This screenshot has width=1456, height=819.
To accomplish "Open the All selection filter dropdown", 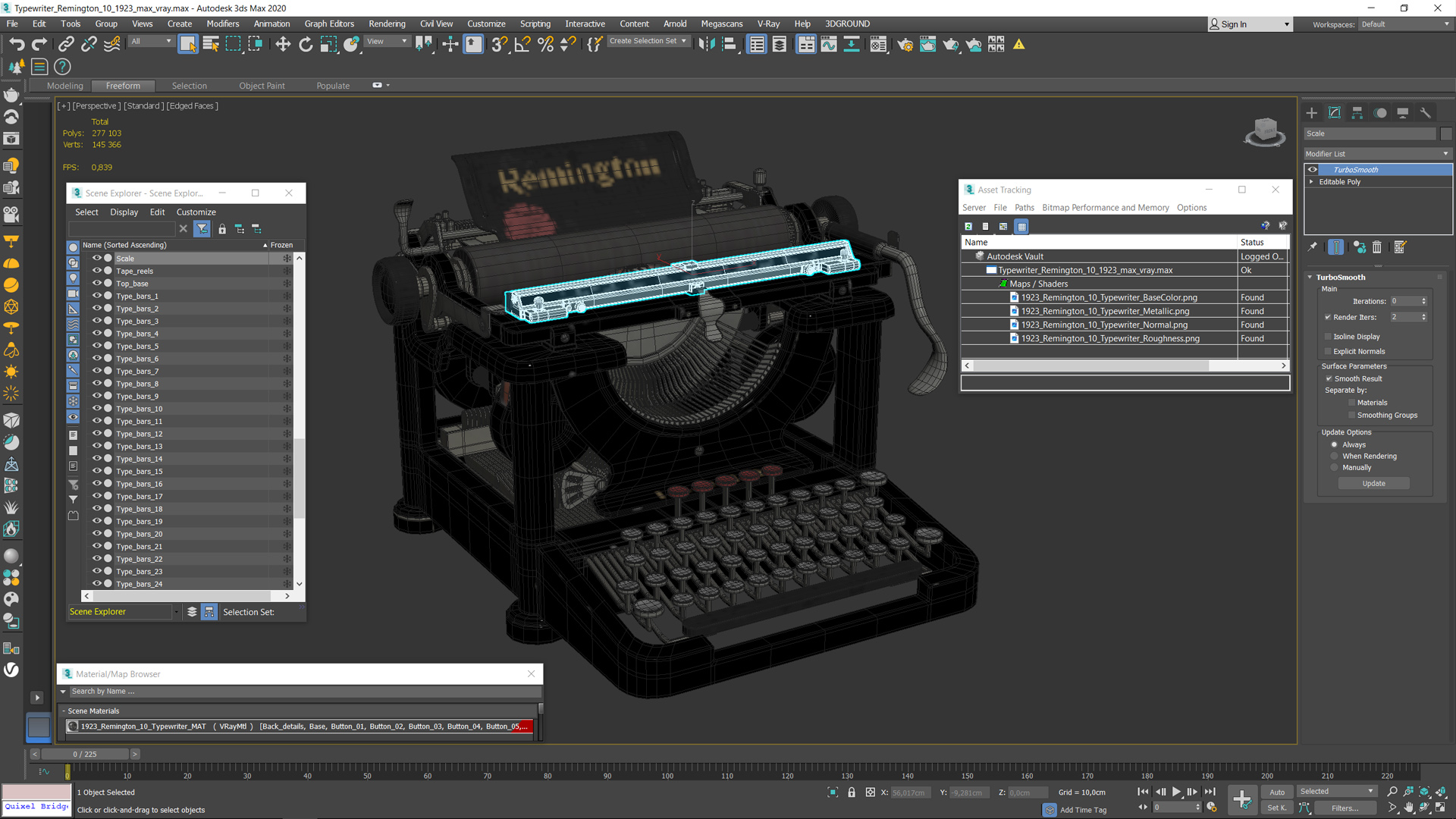I will coord(151,41).
